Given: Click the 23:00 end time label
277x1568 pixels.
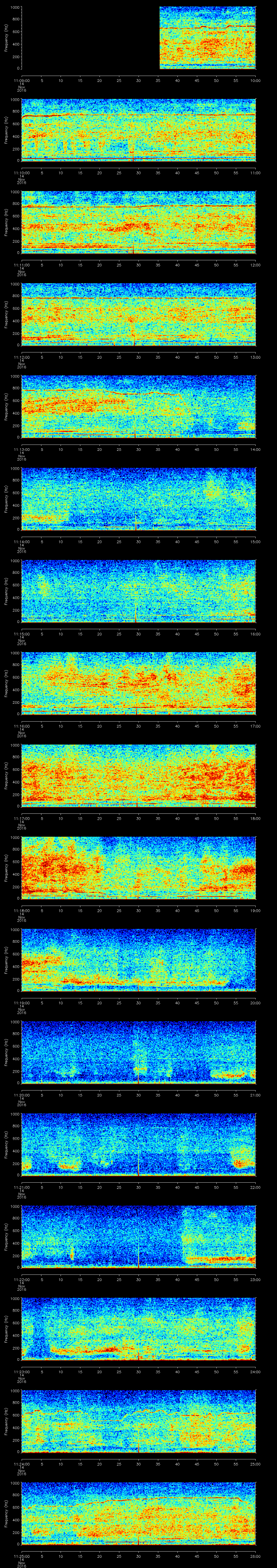Looking at the screenshot, I should coord(255,1279).
